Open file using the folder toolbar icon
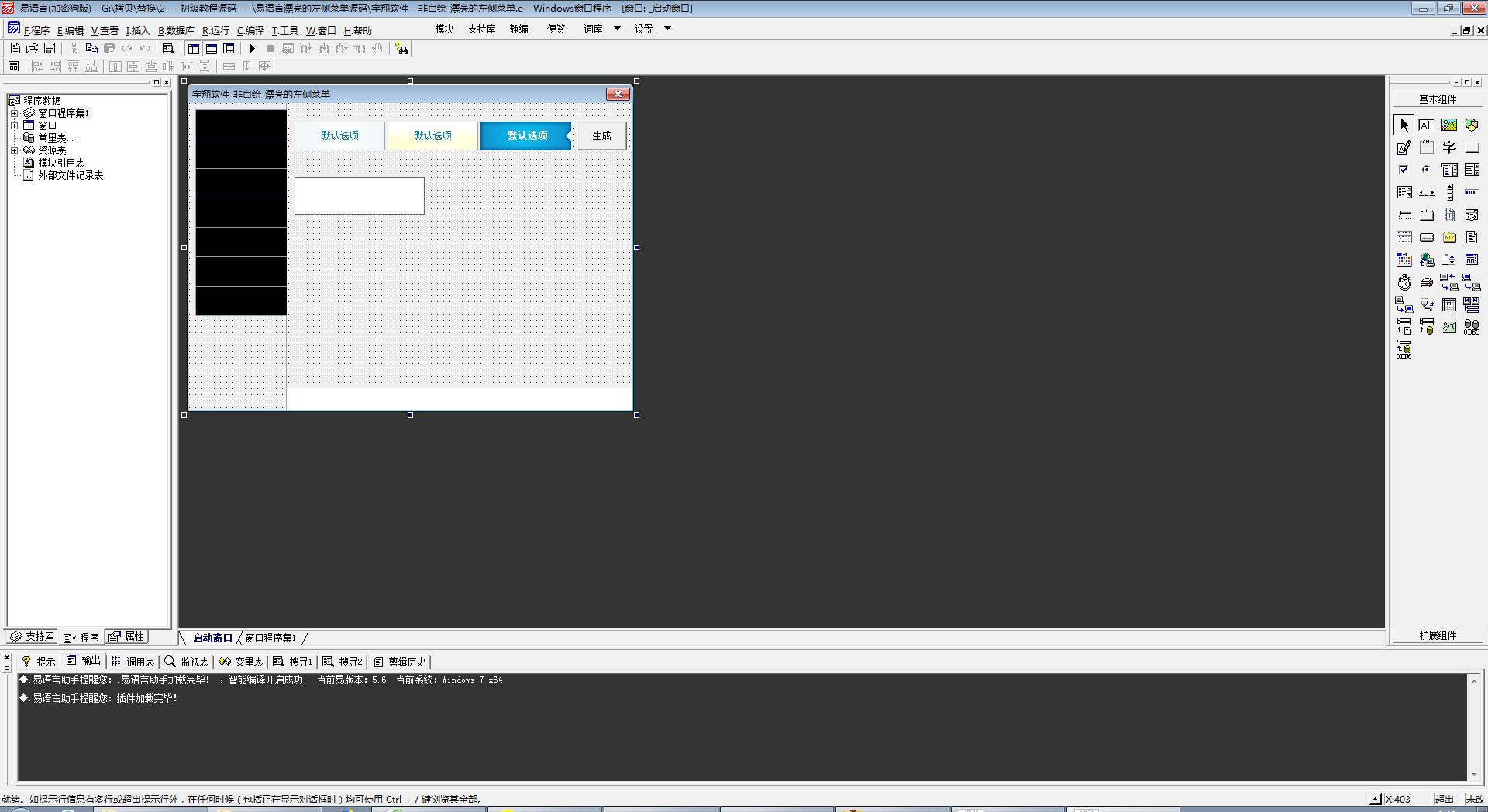 (33, 49)
